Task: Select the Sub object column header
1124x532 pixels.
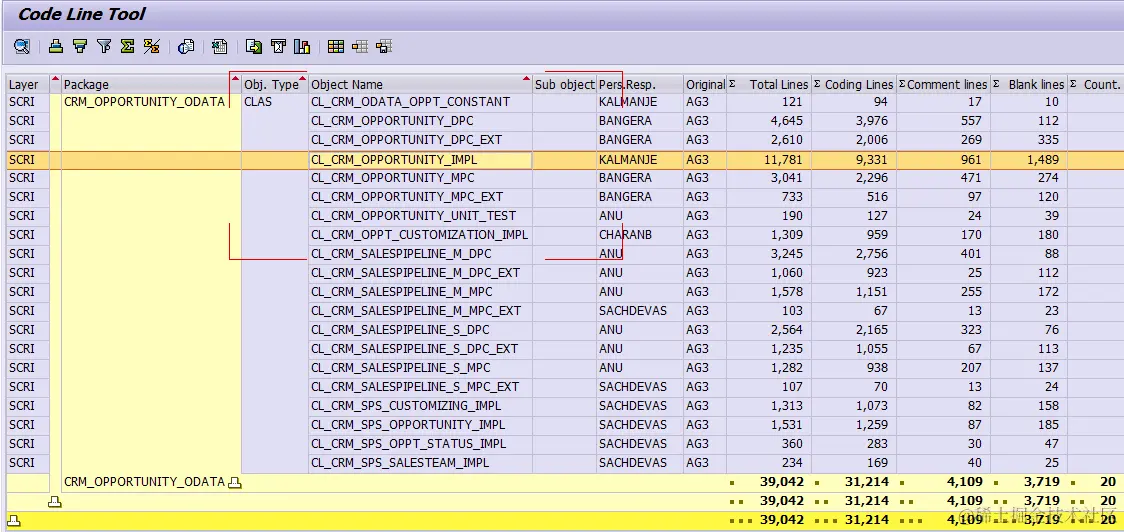Action: (564, 84)
